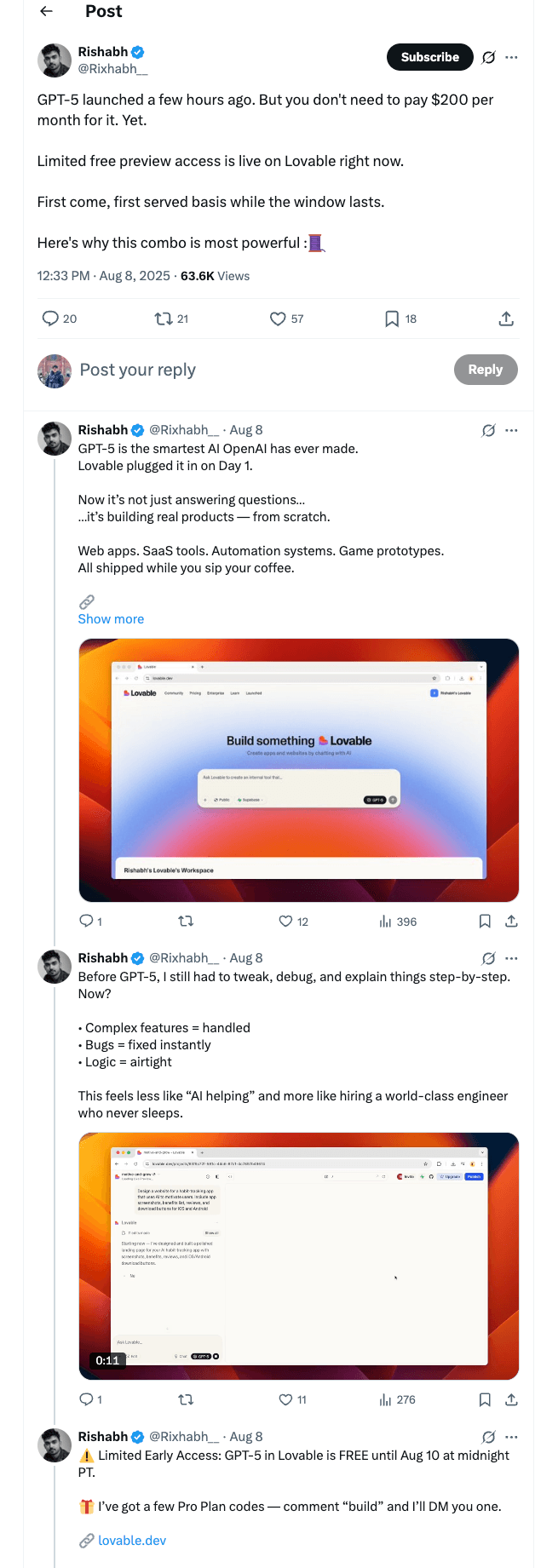Screen dimensions: 535x1568
Task: Bookmark the main post with 18 bookmarks
Action: pyautogui.click(x=392, y=319)
